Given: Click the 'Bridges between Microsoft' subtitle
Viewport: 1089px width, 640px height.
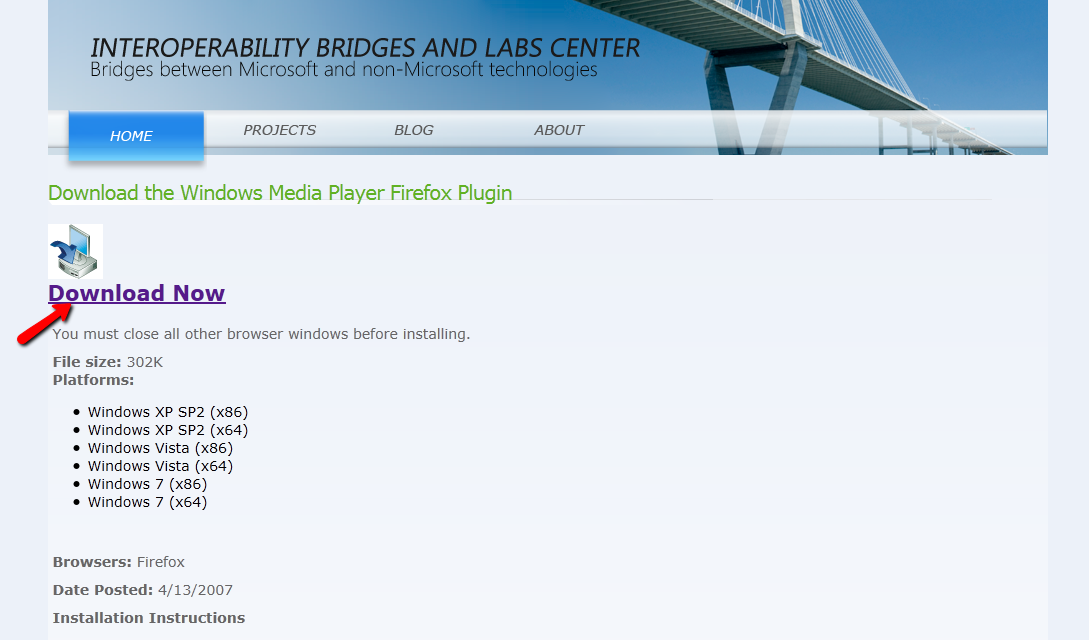Looking at the screenshot, I should click(344, 69).
